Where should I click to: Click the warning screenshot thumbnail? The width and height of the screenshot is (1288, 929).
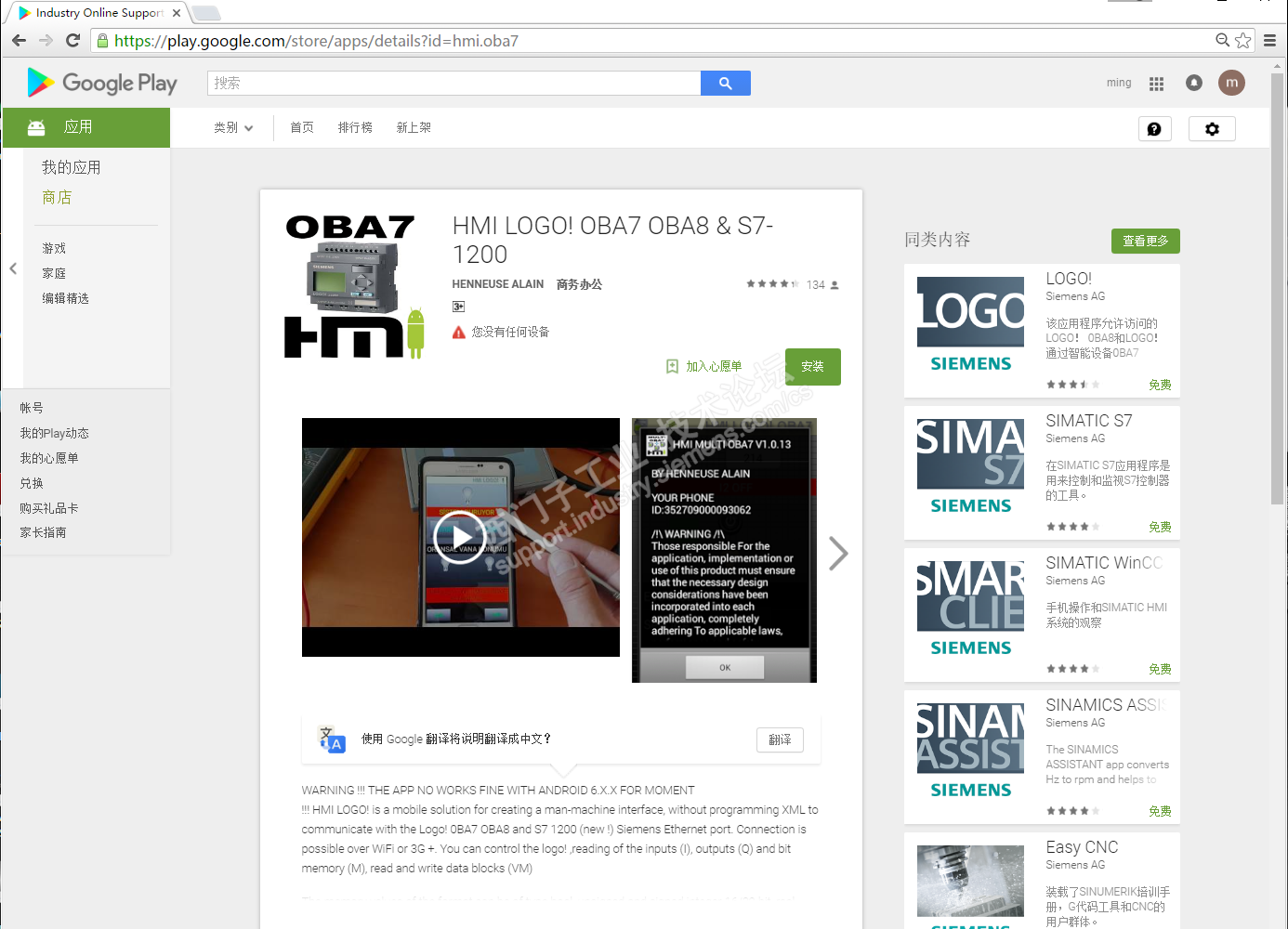(x=724, y=550)
